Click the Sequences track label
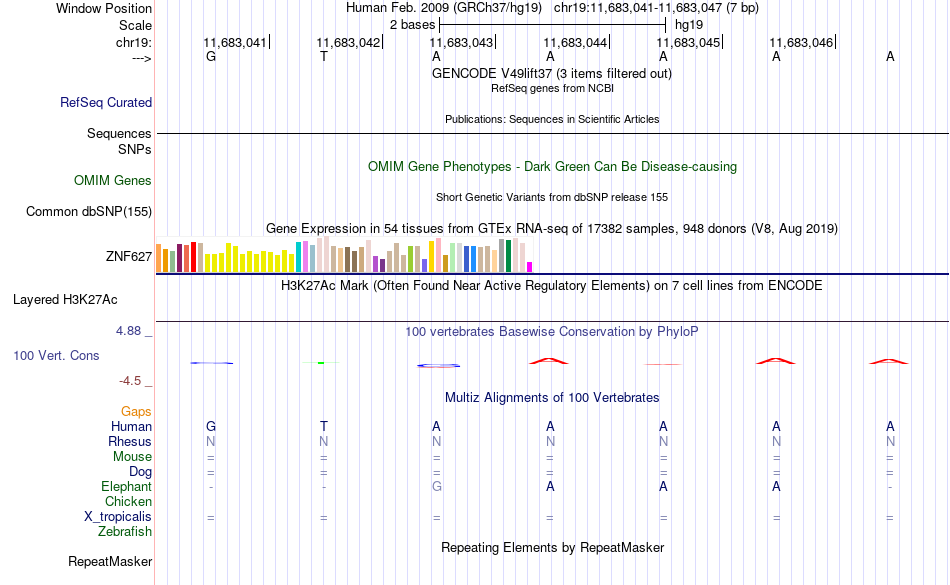950x585 pixels. pyautogui.click(x=119, y=133)
